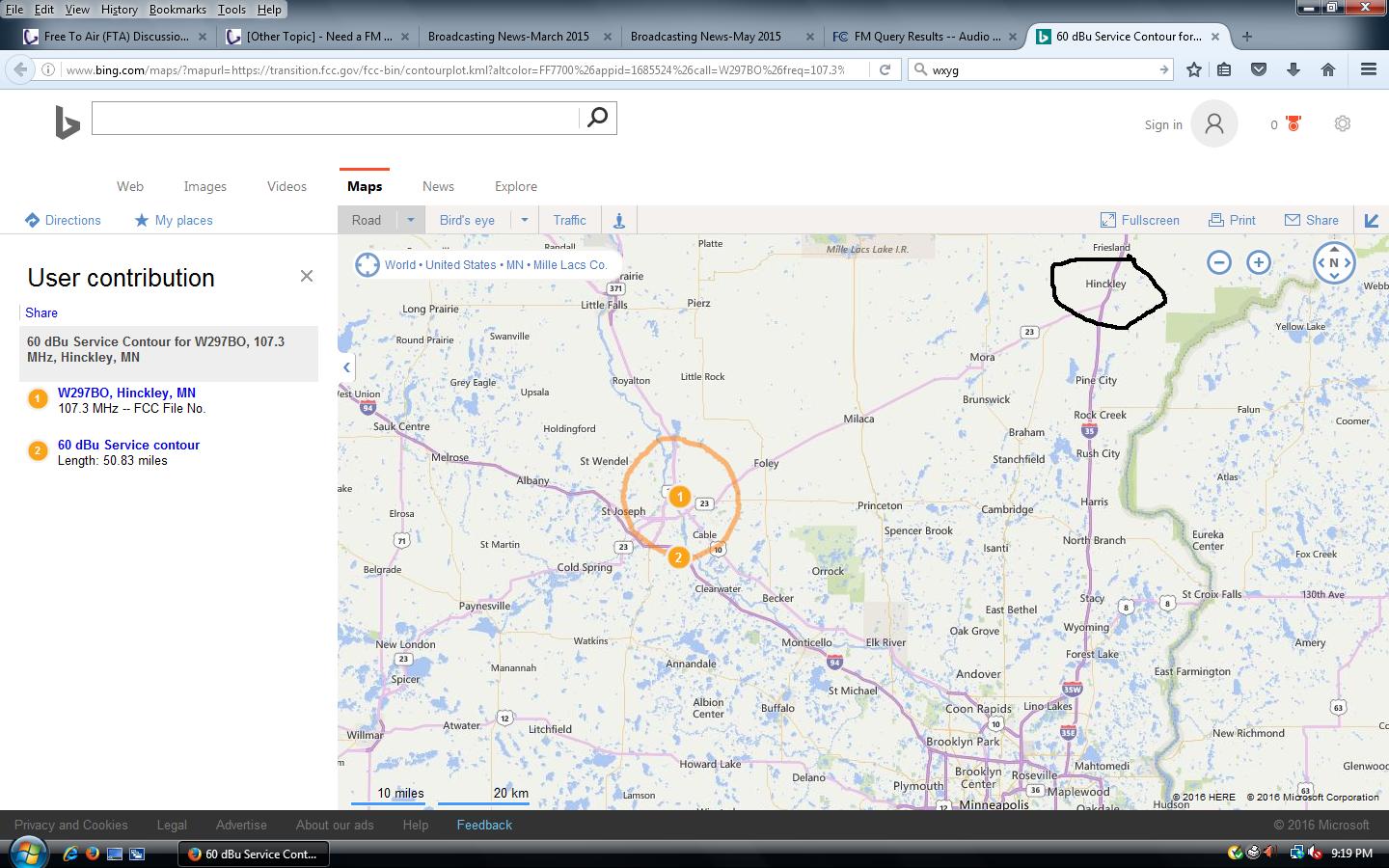Open the Bookmarks menu

[177, 9]
